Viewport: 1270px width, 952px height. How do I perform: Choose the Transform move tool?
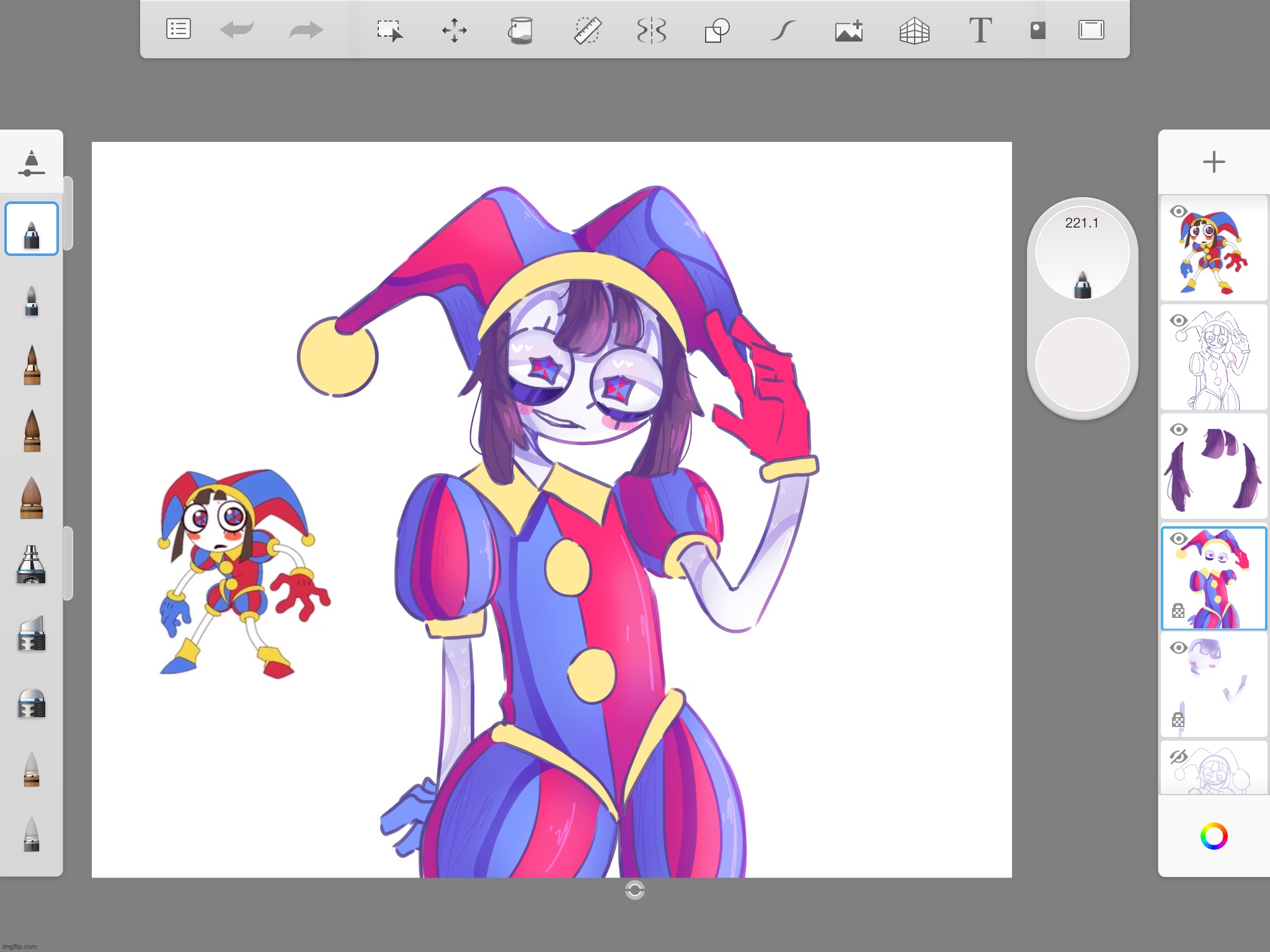pyautogui.click(x=455, y=30)
